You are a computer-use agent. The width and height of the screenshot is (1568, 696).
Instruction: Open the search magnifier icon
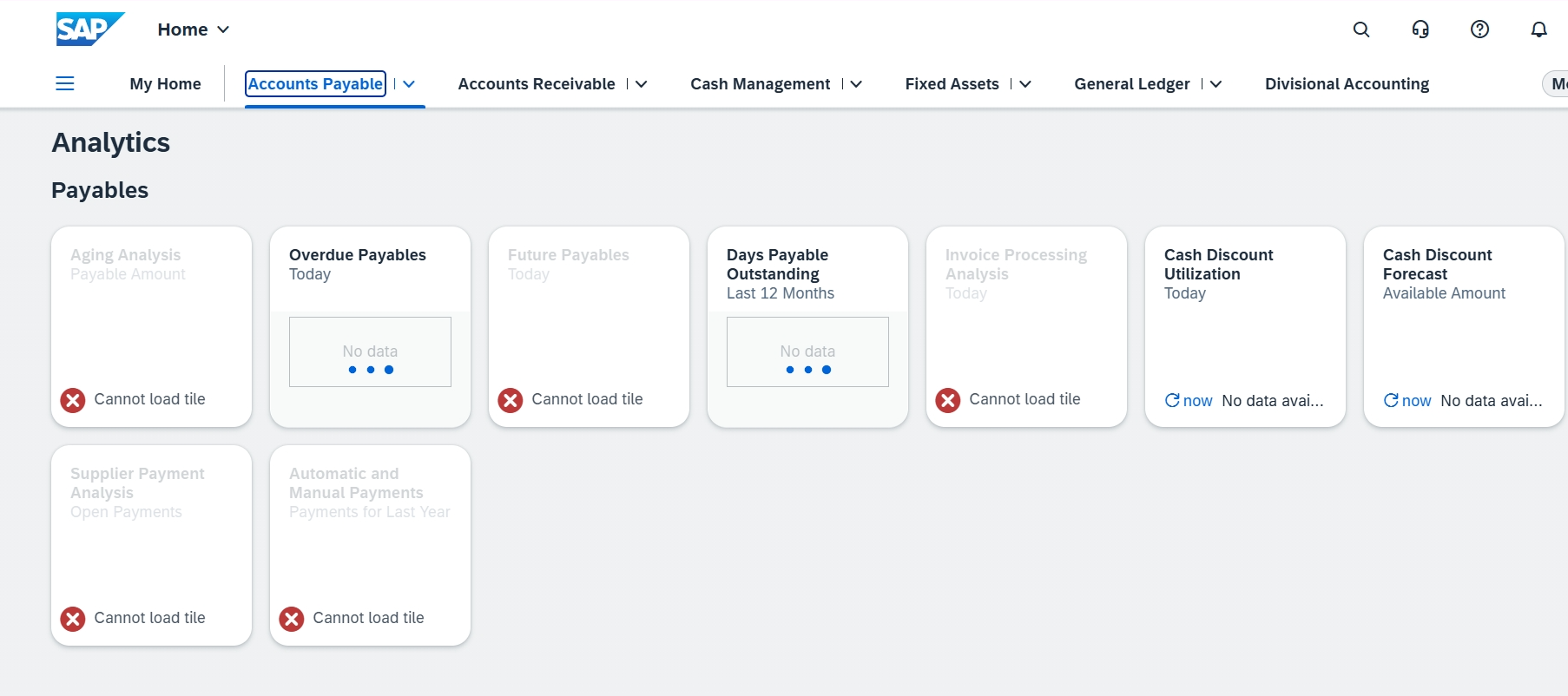click(1361, 30)
